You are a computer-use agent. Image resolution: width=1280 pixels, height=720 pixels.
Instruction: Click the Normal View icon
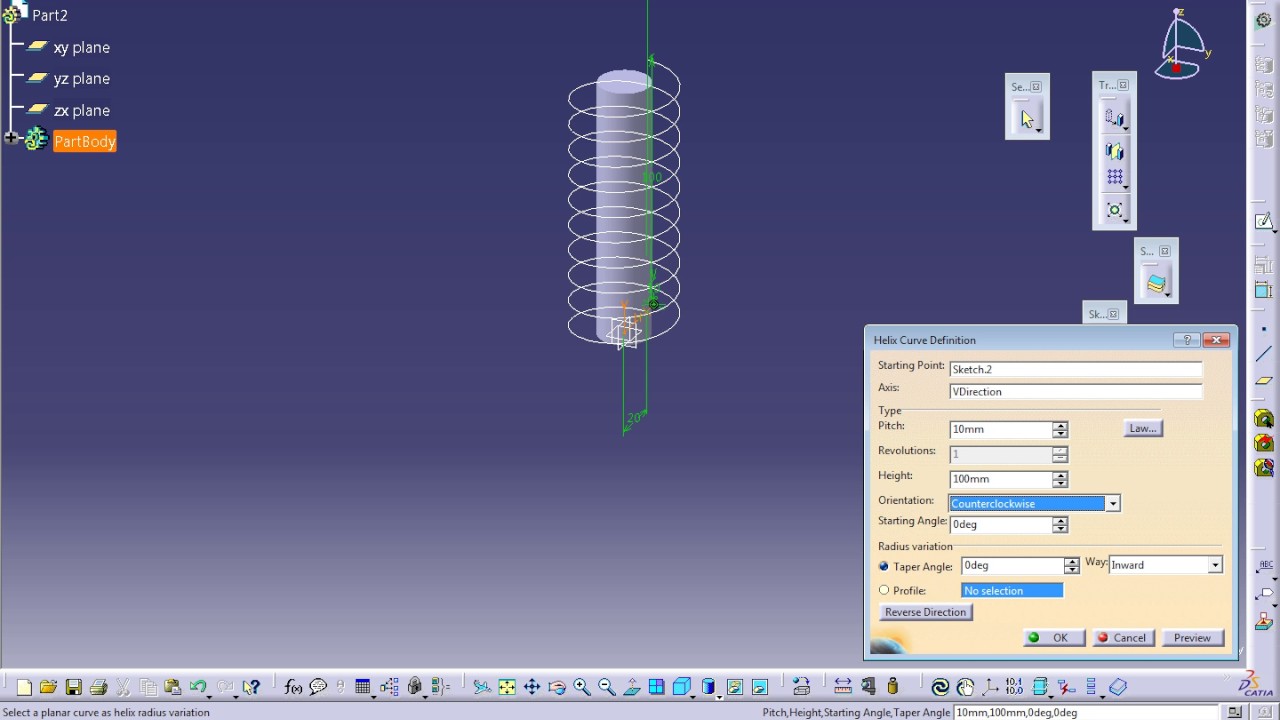click(632, 687)
